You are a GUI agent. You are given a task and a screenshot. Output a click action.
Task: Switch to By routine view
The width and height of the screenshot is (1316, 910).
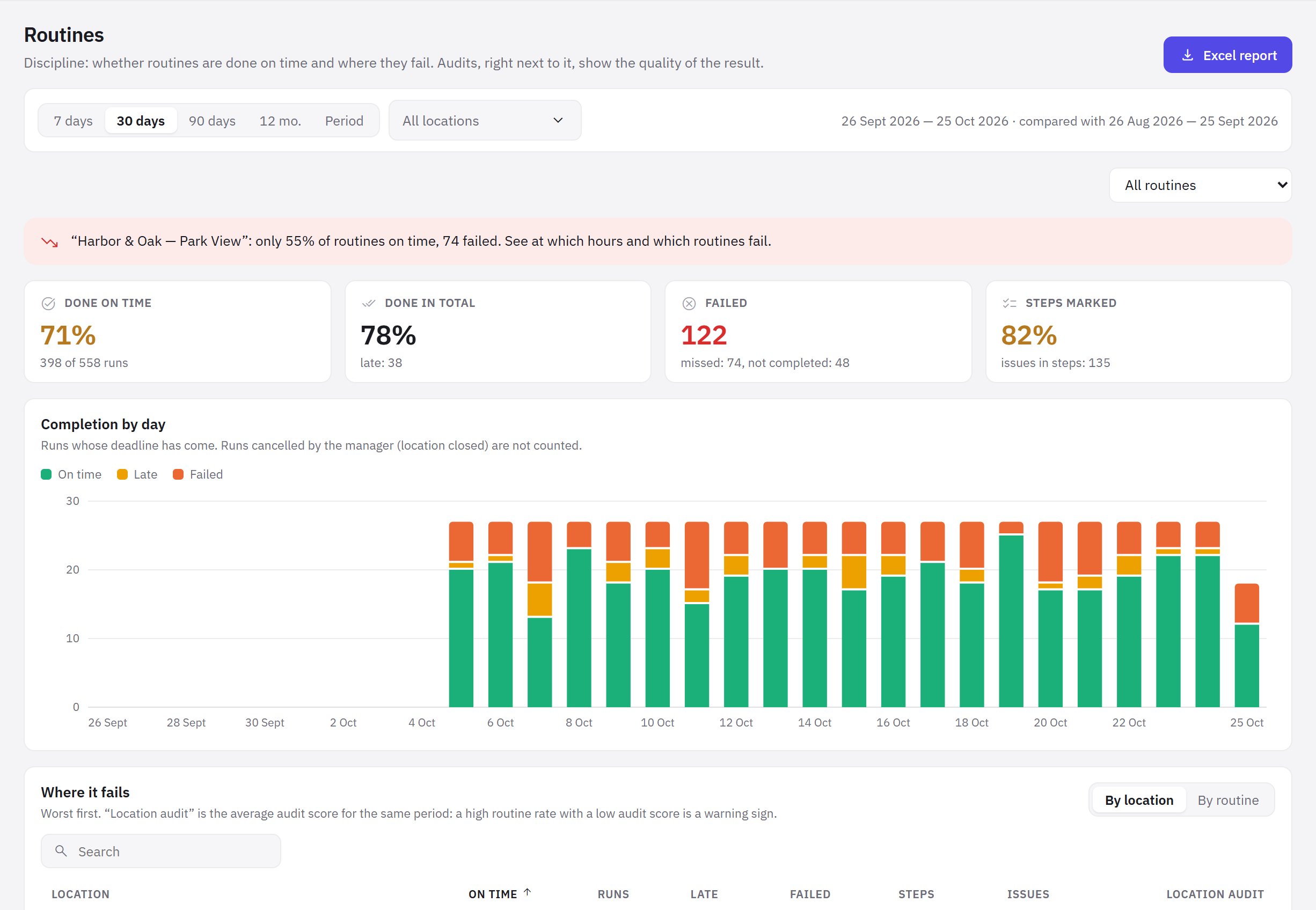pos(1227,800)
